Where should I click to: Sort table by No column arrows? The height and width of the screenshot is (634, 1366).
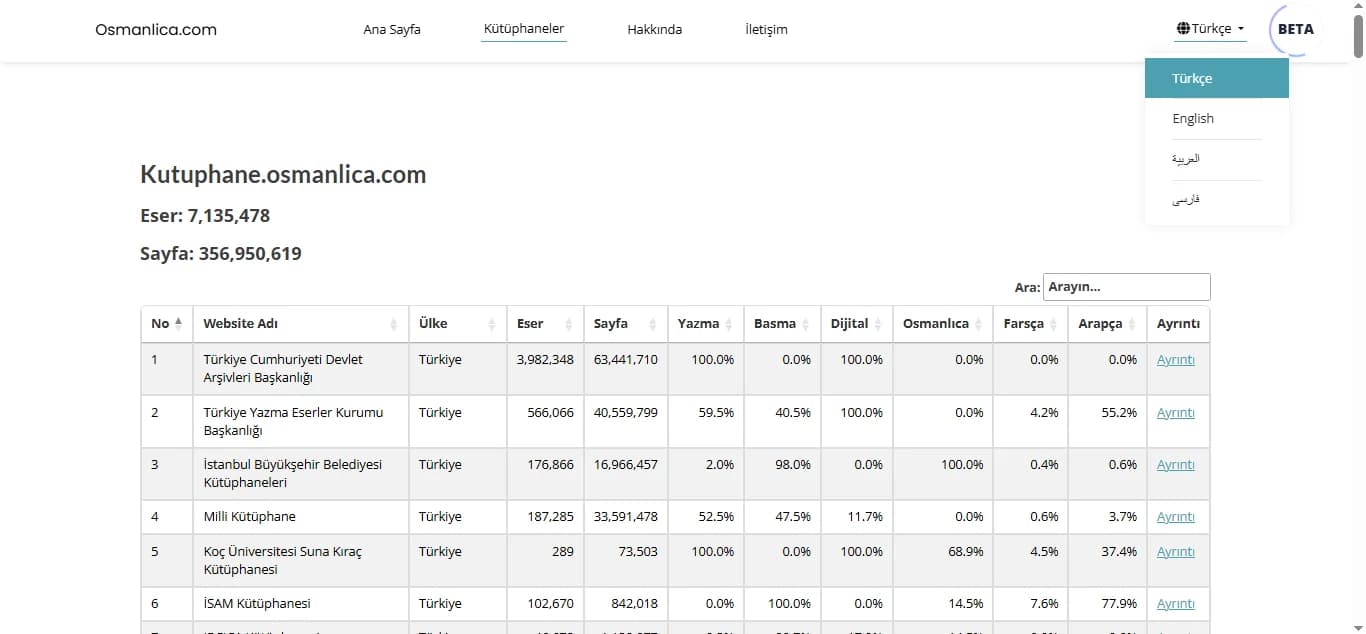179,324
